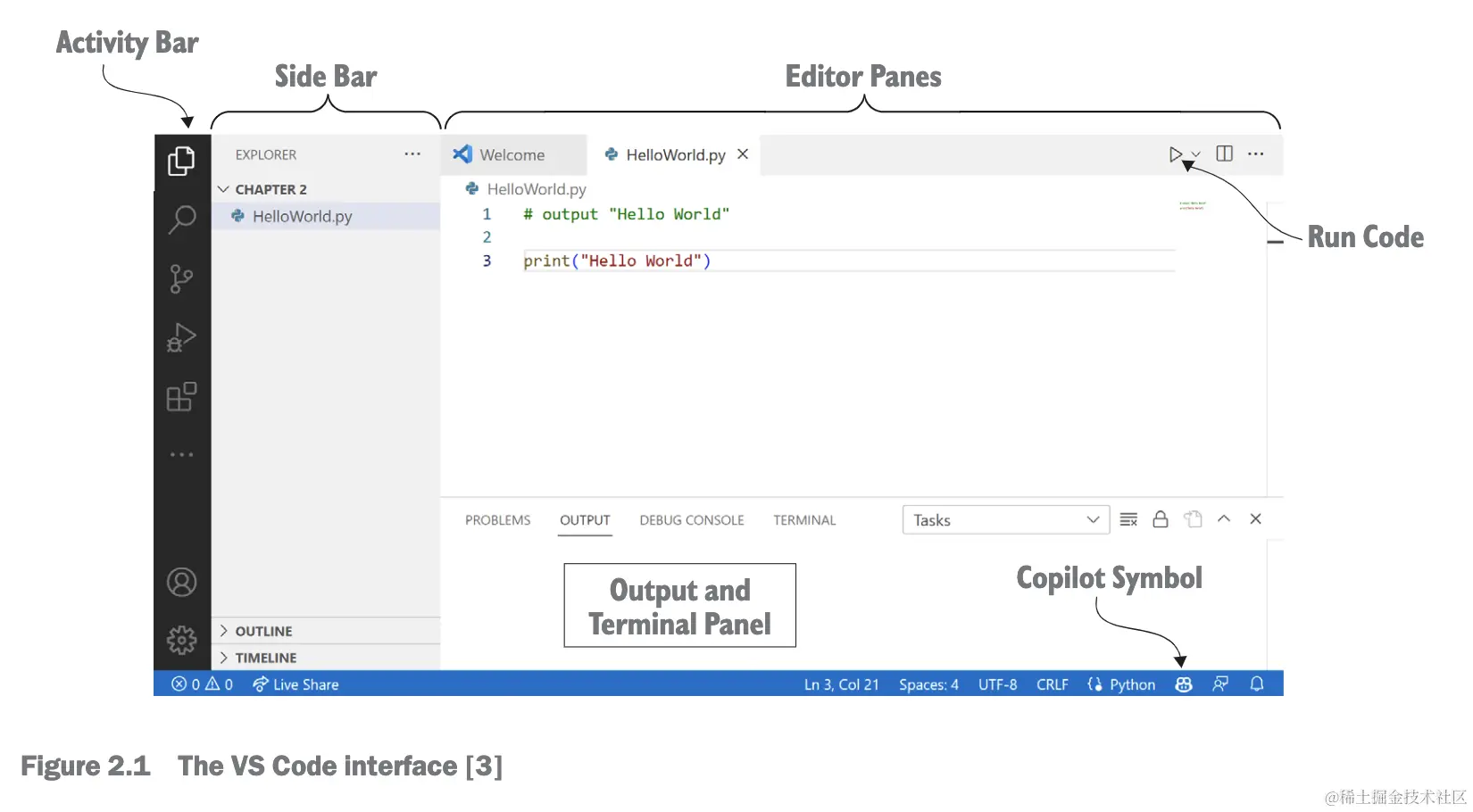Open the Manage gear icon
This screenshot has height=812, width=1473.
pyautogui.click(x=181, y=639)
